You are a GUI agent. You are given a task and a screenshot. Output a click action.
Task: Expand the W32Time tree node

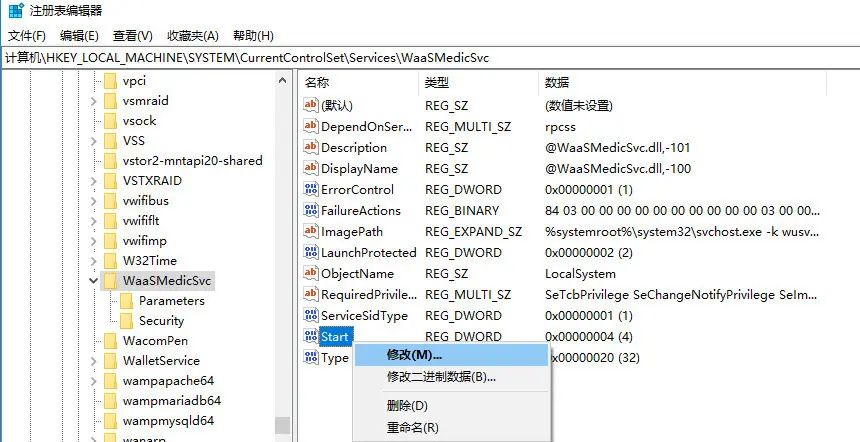click(93, 260)
